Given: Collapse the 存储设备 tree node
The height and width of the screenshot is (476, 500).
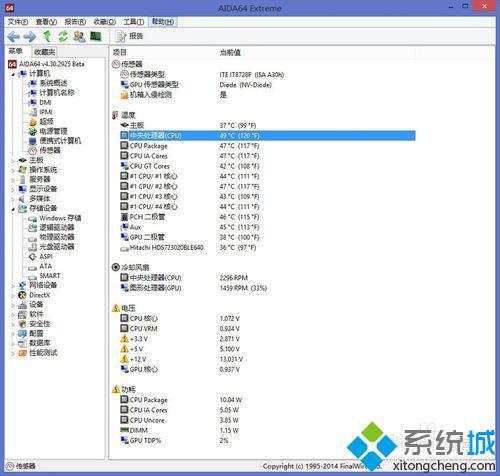Looking at the screenshot, I should click(13, 209).
